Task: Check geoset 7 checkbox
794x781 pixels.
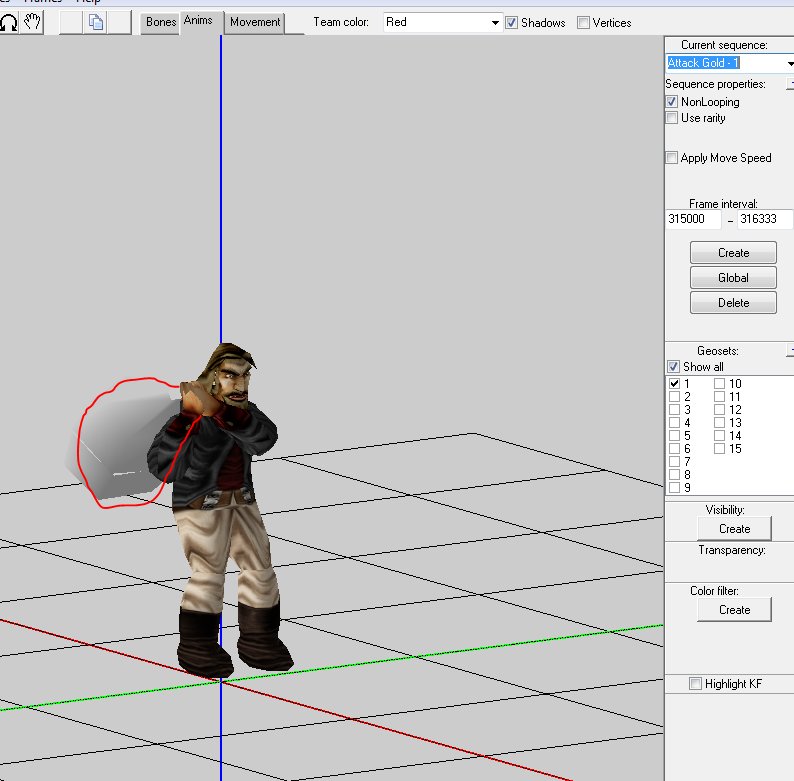Action: (674, 461)
